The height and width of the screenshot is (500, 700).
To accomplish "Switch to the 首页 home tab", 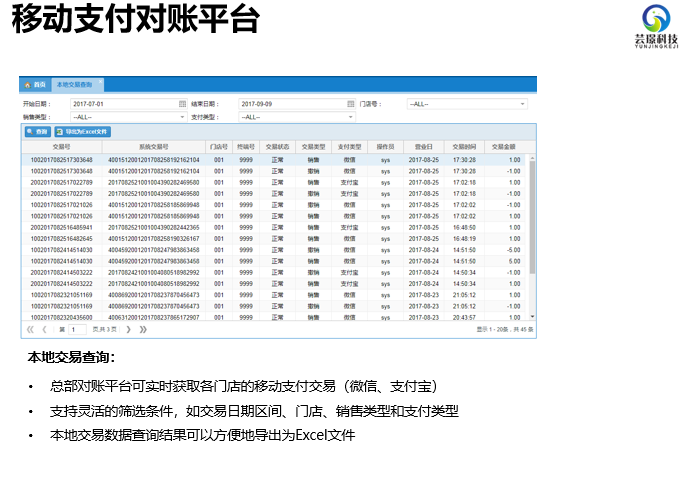I will click(35, 85).
